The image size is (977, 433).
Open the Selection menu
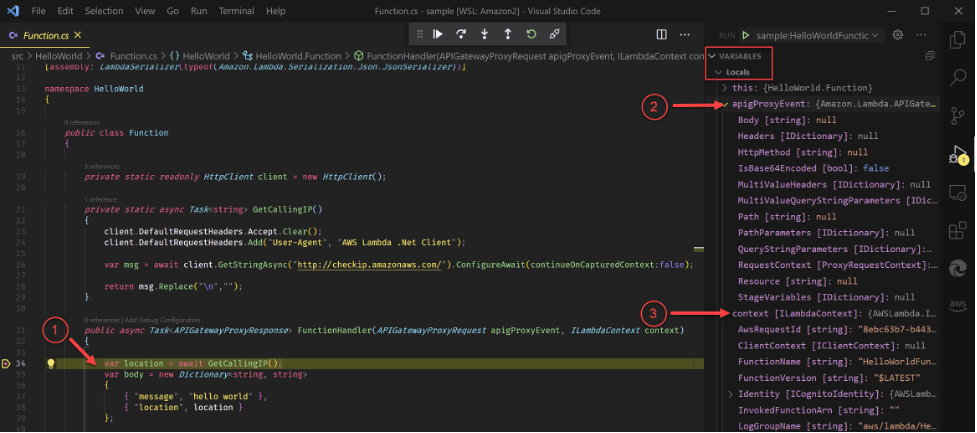pos(104,11)
